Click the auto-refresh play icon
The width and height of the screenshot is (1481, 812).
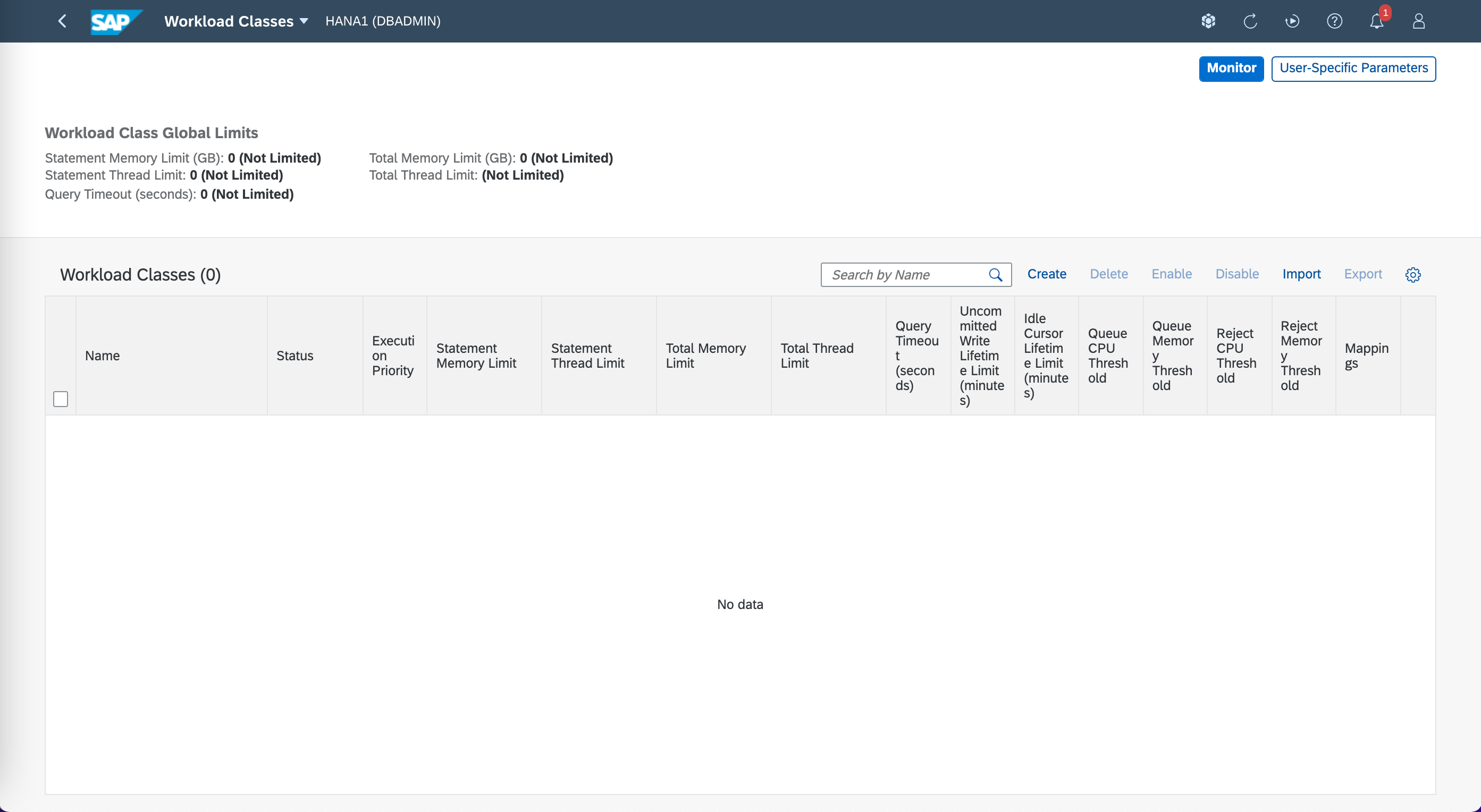point(1292,21)
